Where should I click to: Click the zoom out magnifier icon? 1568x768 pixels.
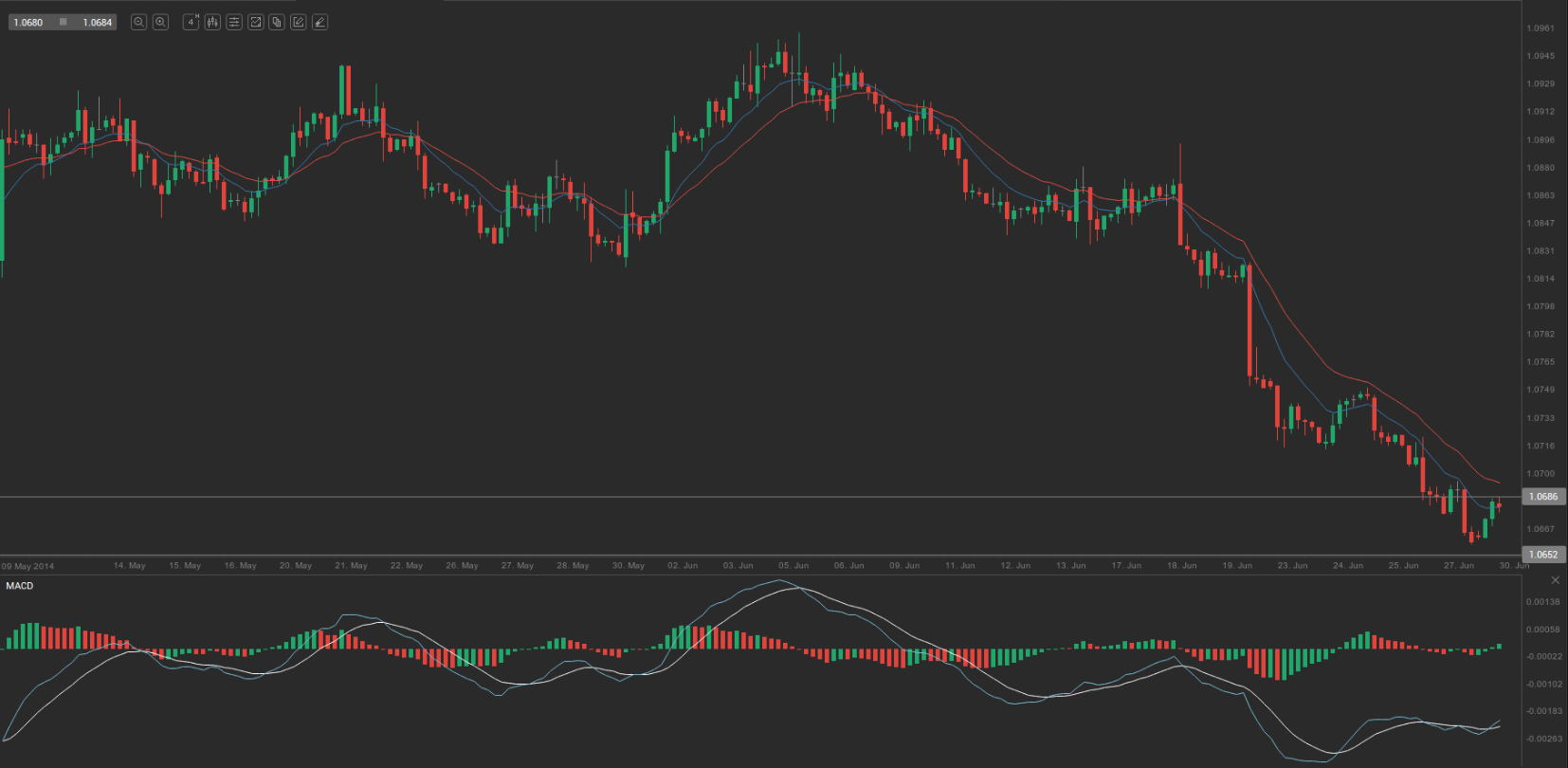138,22
